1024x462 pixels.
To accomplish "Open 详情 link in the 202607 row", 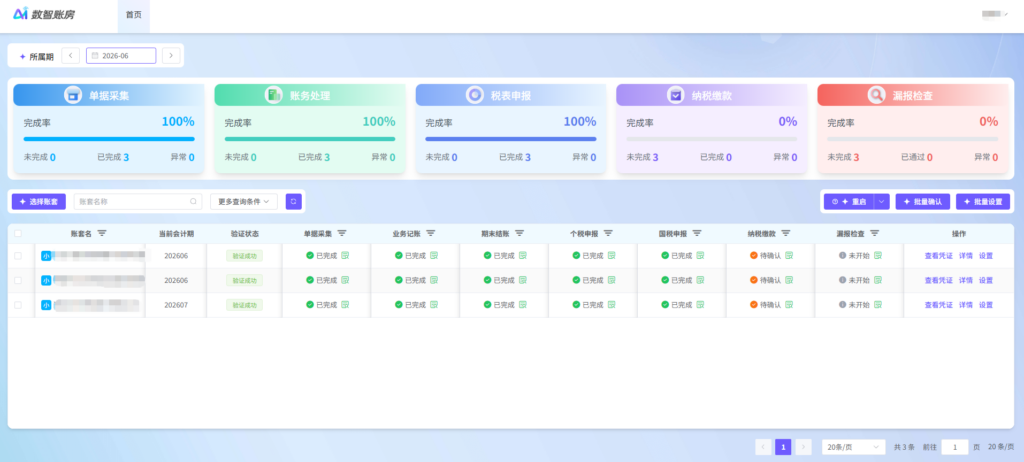I will 966,305.
